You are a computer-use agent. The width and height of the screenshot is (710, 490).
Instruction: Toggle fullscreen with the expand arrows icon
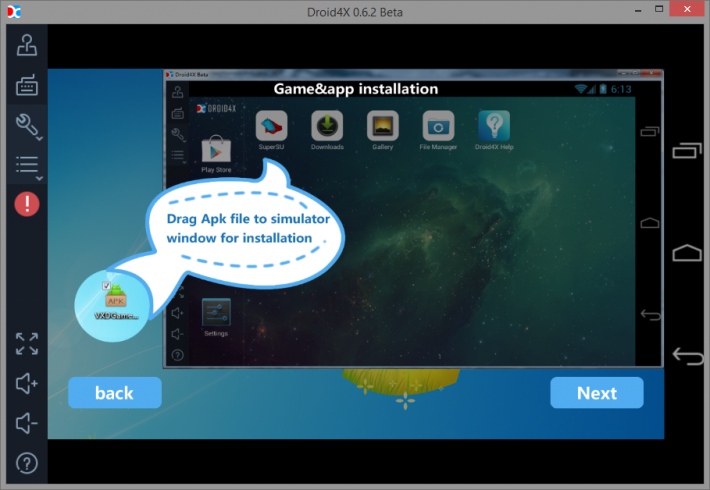(x=27, y=344)
